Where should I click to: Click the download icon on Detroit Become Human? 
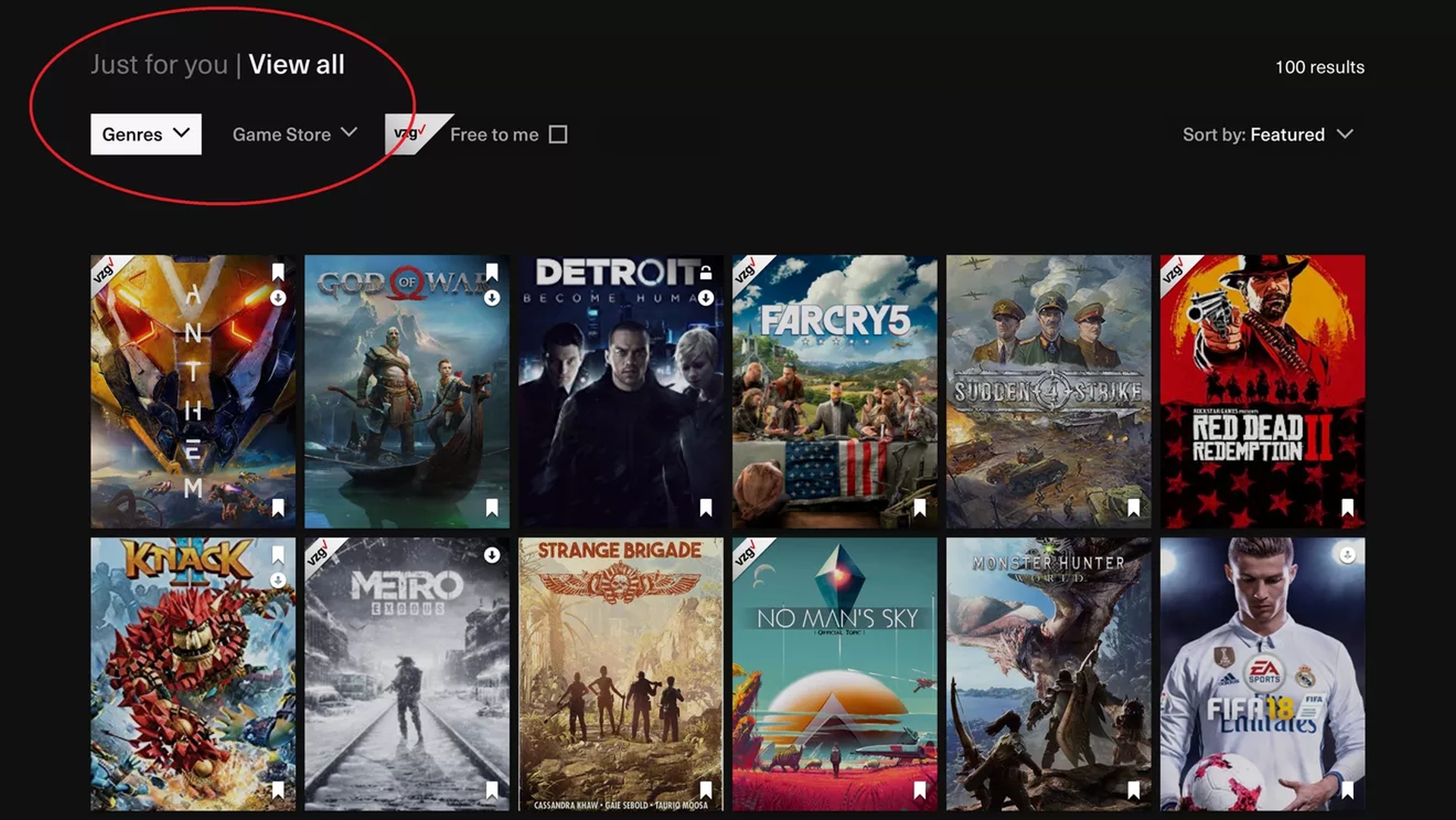(x=706, y=298)
